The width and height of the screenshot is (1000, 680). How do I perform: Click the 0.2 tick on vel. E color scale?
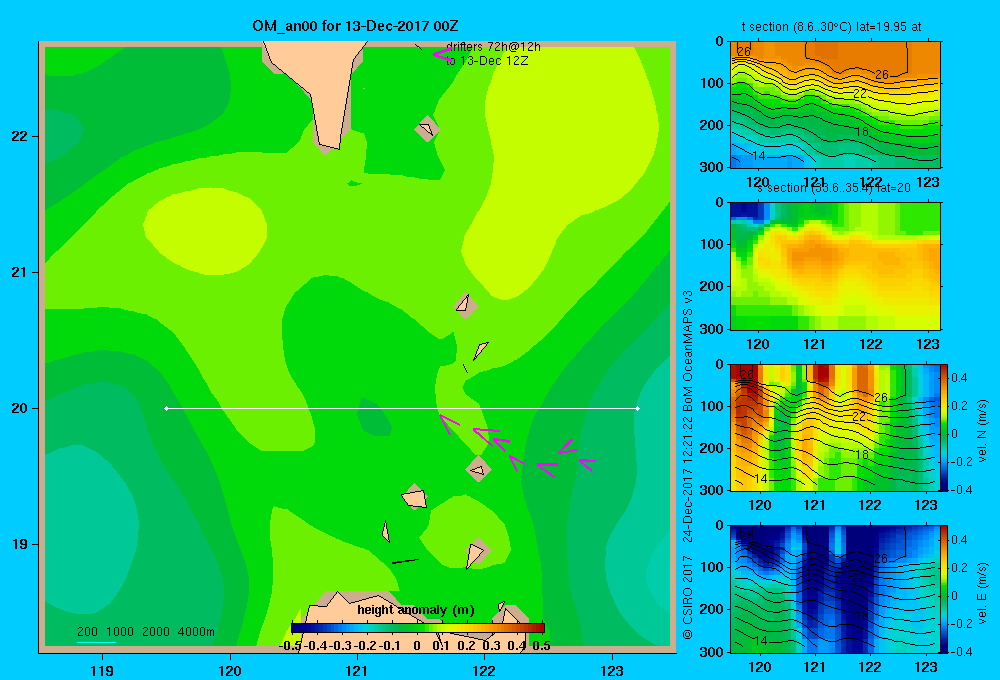coord(959,567)
